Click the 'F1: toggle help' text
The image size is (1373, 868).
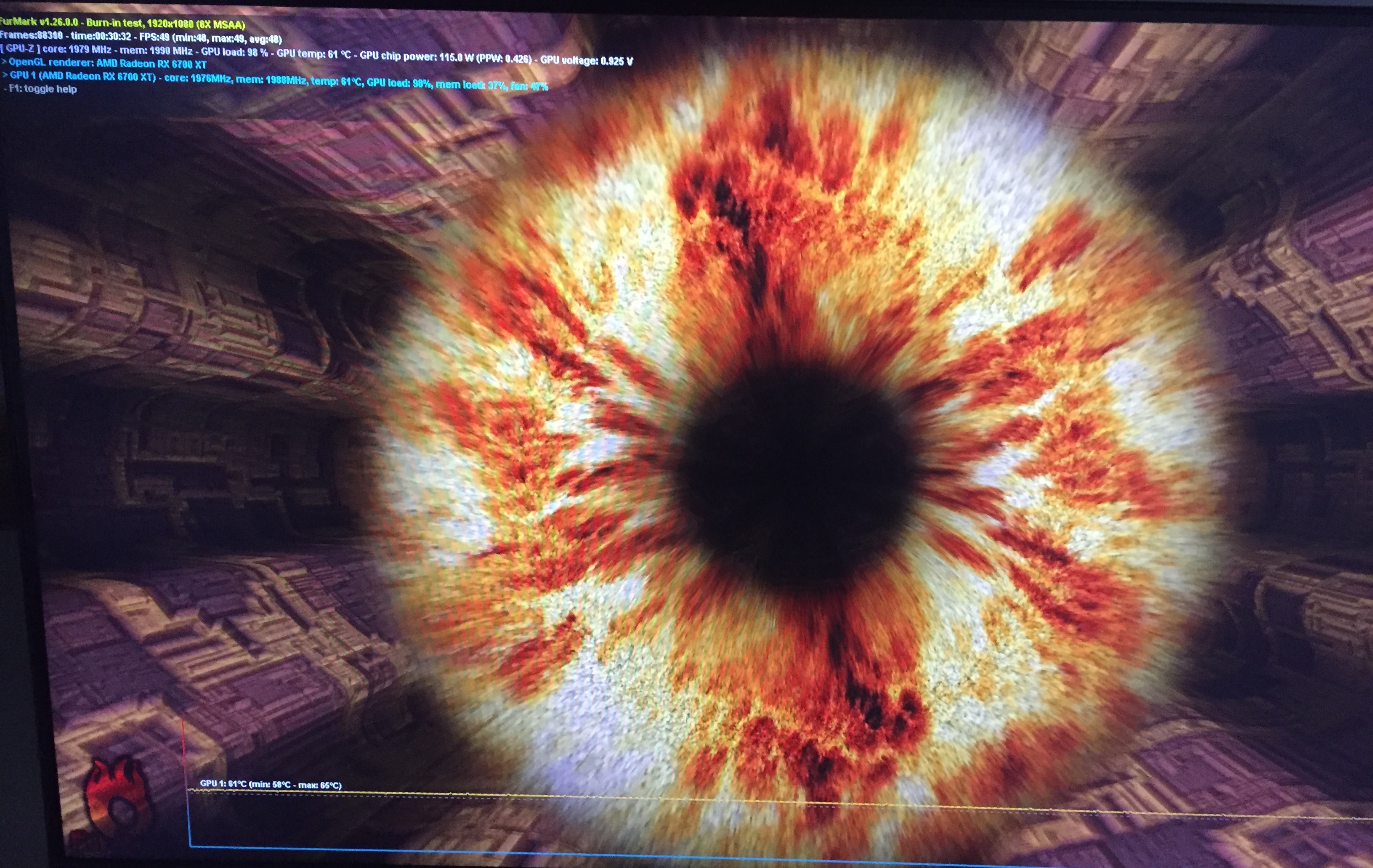coord(43,89)
